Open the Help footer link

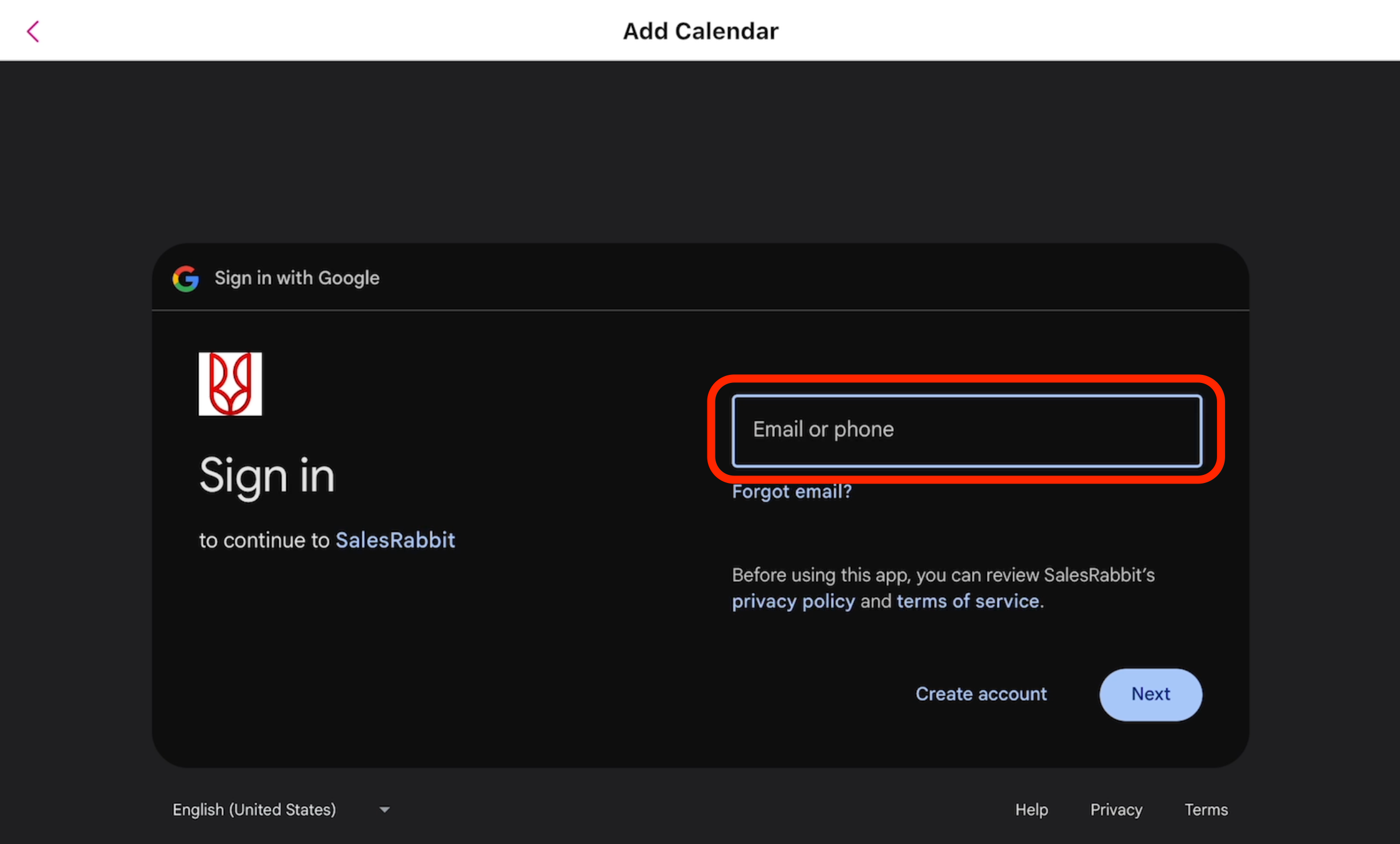1031,810
